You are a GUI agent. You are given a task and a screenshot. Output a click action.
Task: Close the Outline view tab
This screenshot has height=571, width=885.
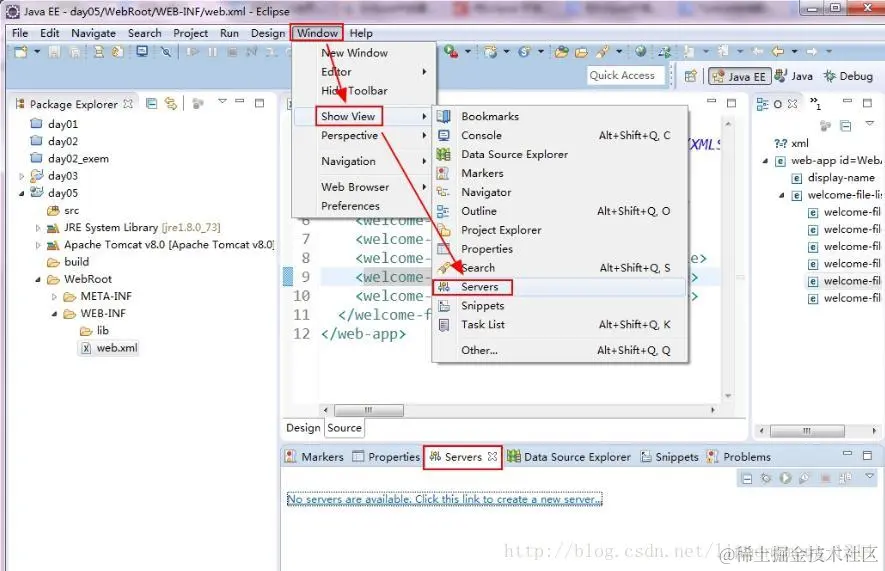click(x=792, y=104)
